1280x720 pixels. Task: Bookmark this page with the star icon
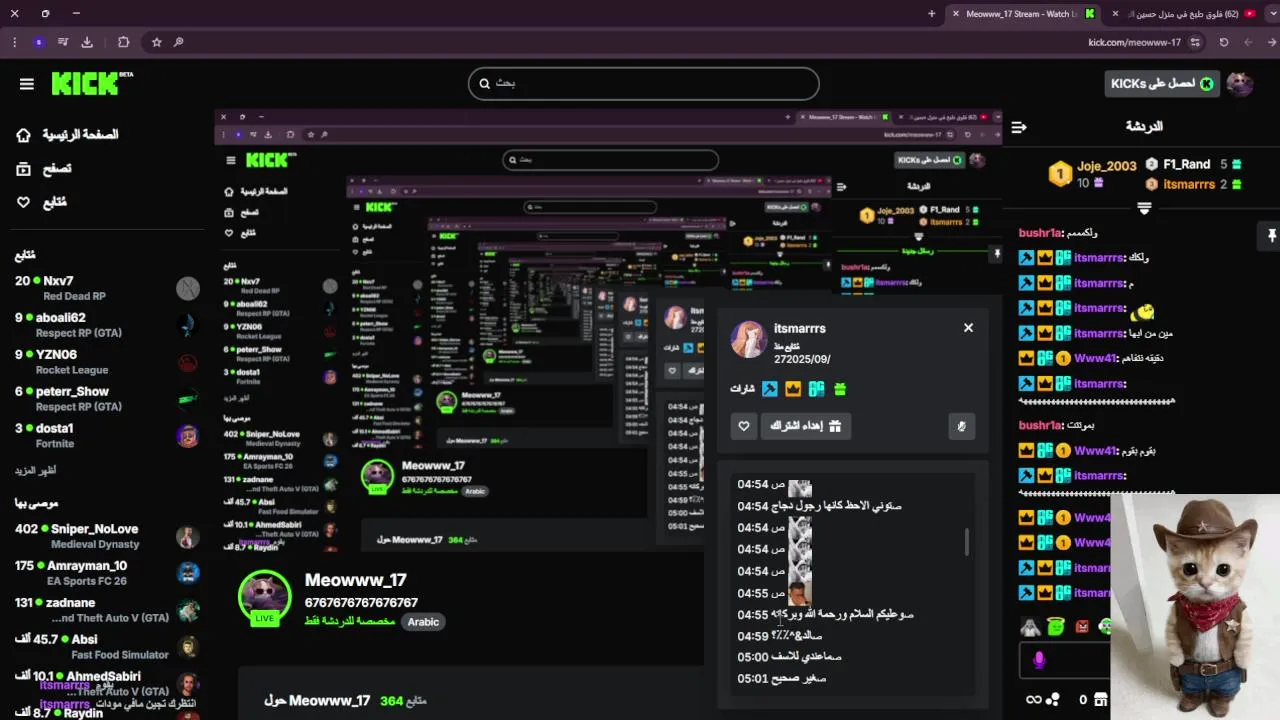pos(157,42)
